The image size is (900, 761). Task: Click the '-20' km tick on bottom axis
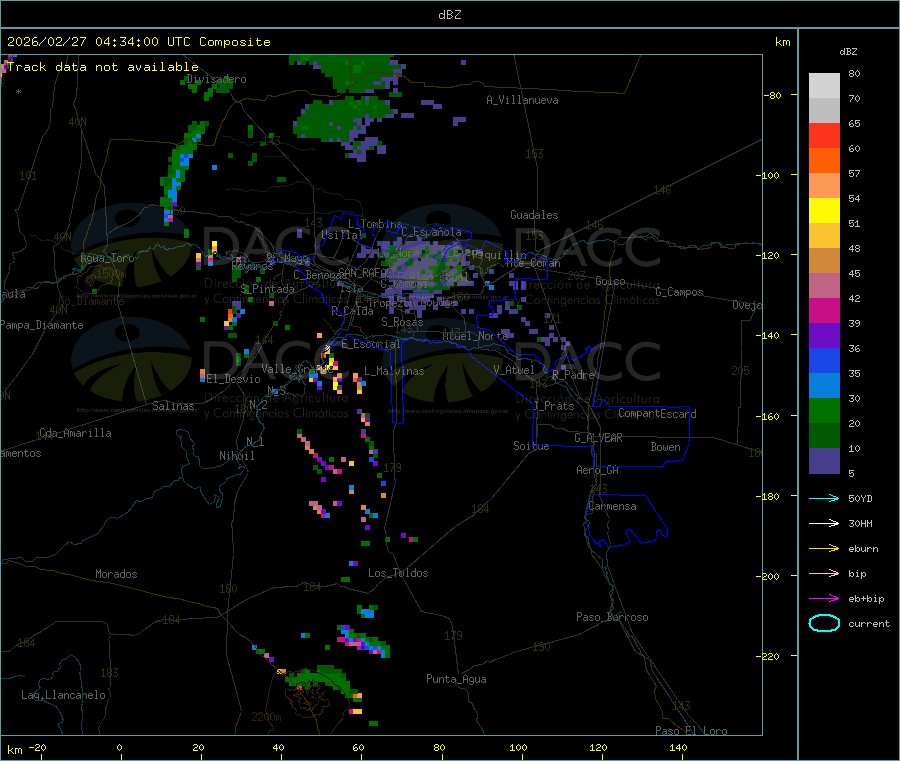[38, 747]
